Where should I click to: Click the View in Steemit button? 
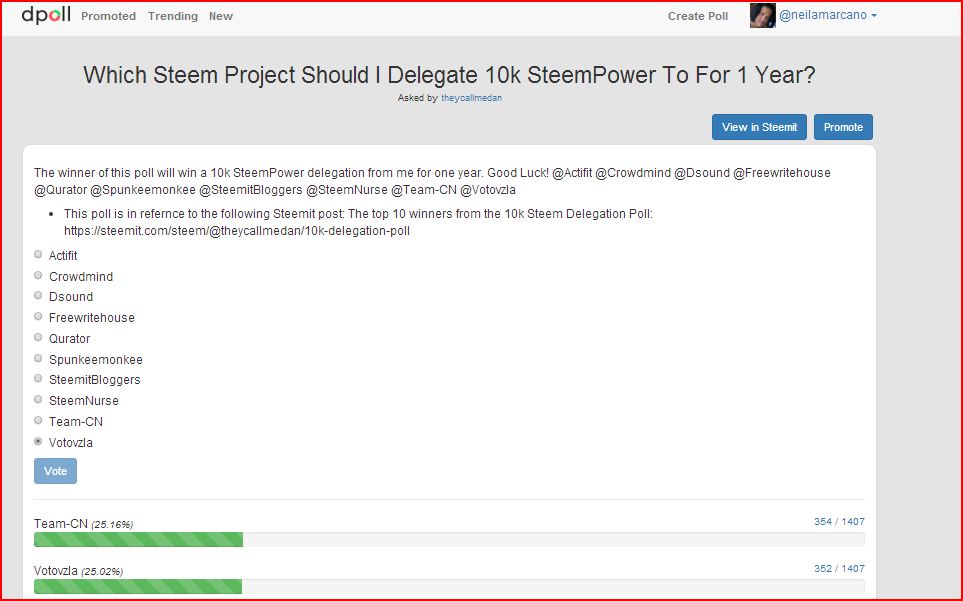tap(759, 127)
